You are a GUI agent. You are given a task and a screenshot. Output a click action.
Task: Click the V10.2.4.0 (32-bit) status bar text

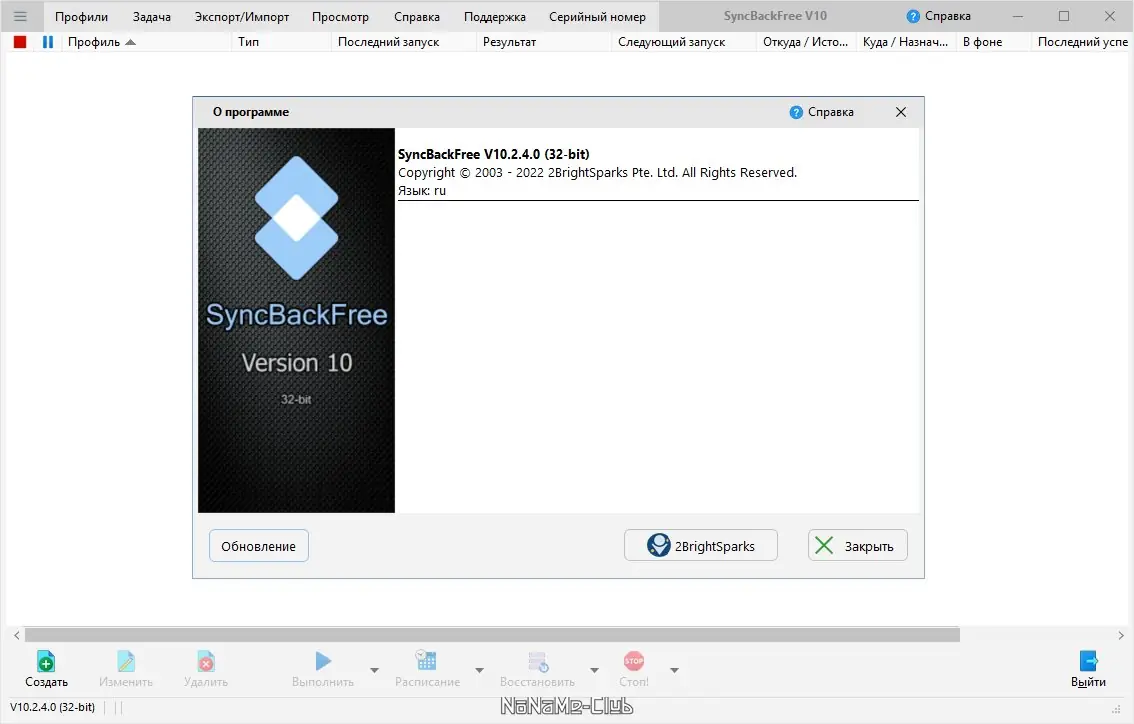(x=52, y=707)
